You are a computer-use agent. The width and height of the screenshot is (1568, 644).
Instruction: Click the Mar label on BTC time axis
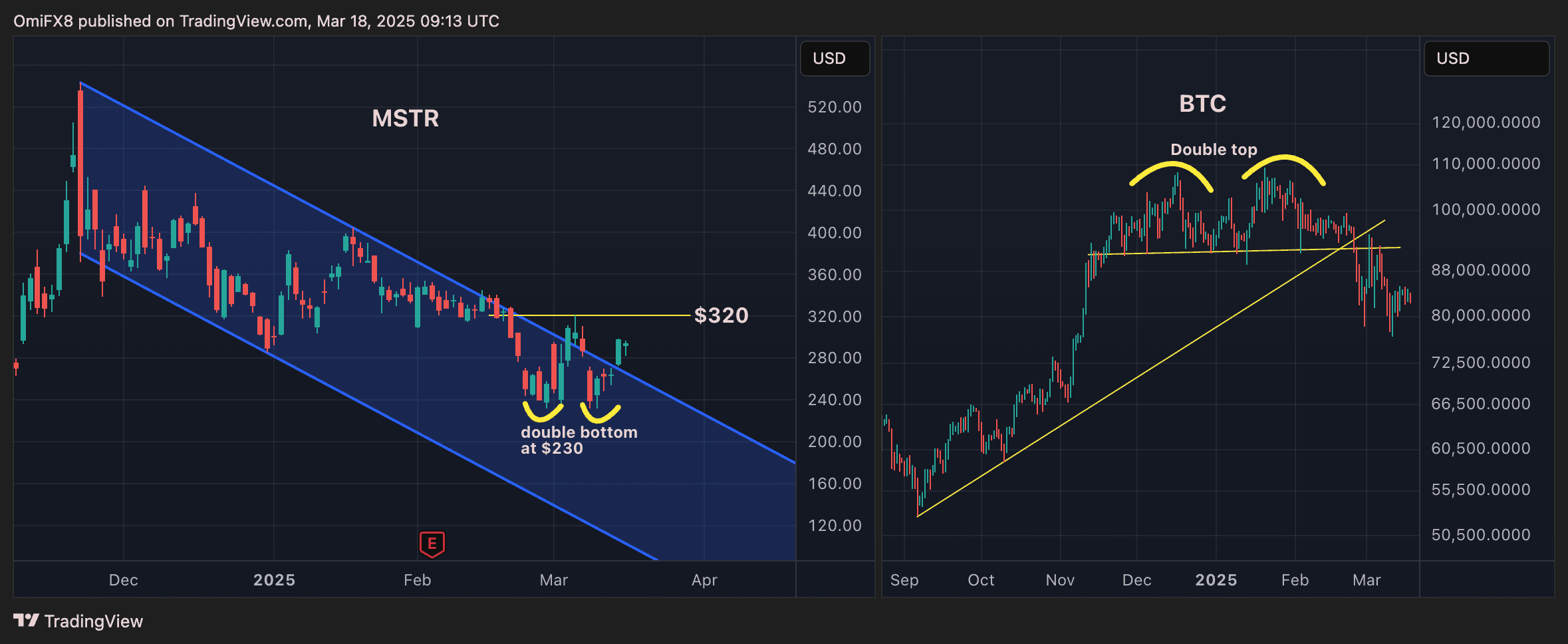click(x=1367, y=580)
